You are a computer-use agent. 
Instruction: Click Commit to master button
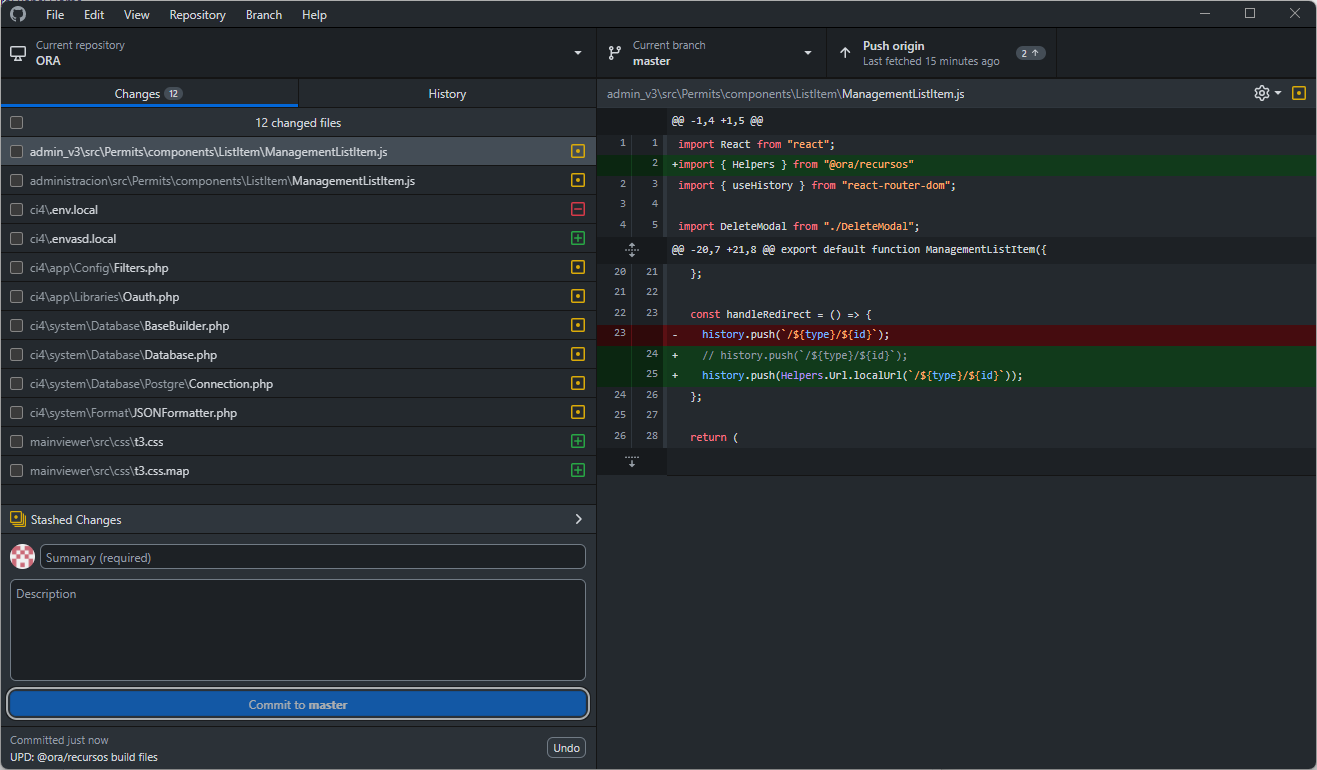tap(298, 704)
